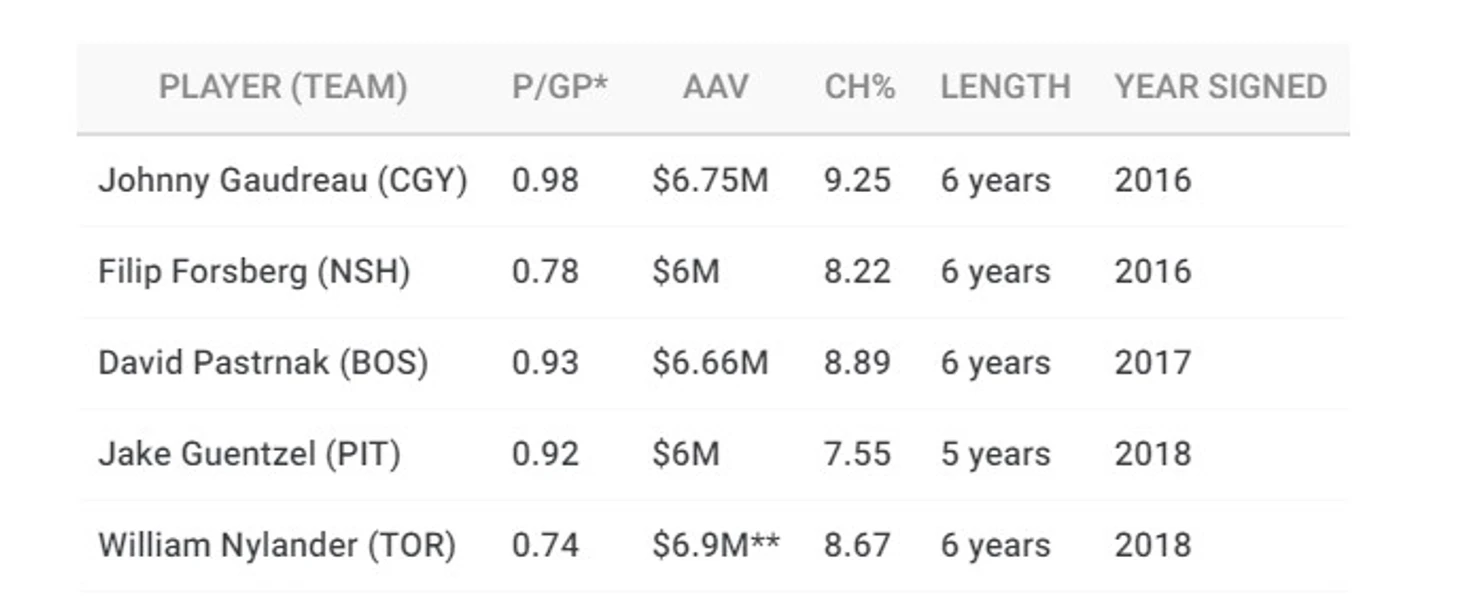This screenshot has width=1460, height=613.
Task: Select Johnny Gaudreau (CGY) row name
Action: [x=283, y=181]
